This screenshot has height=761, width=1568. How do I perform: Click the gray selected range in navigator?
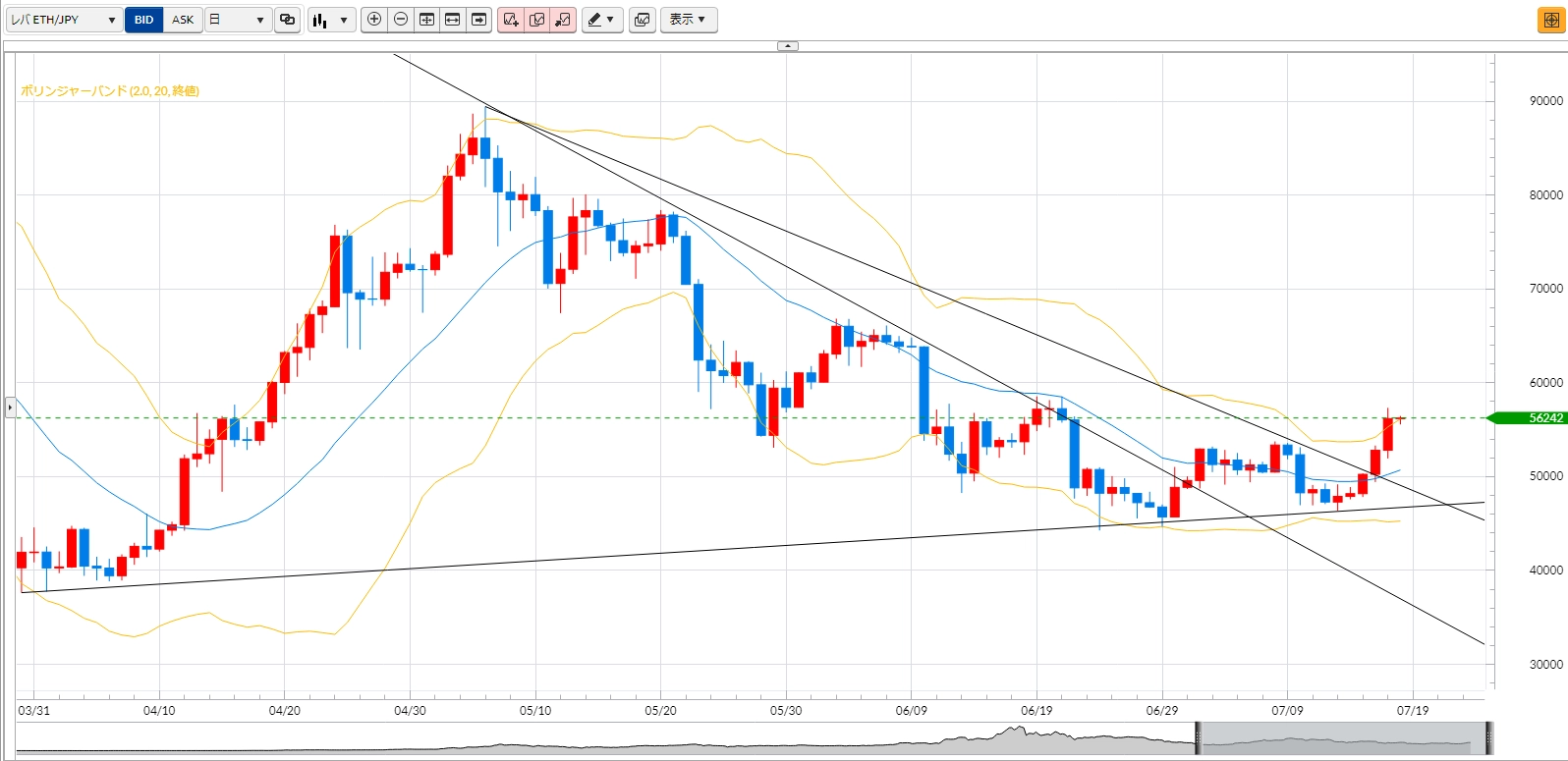[1343, 737]
